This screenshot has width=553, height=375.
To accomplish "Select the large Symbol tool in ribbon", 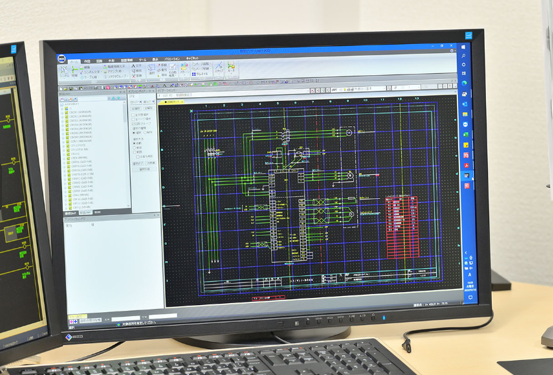I will click(x=64, y=71).
